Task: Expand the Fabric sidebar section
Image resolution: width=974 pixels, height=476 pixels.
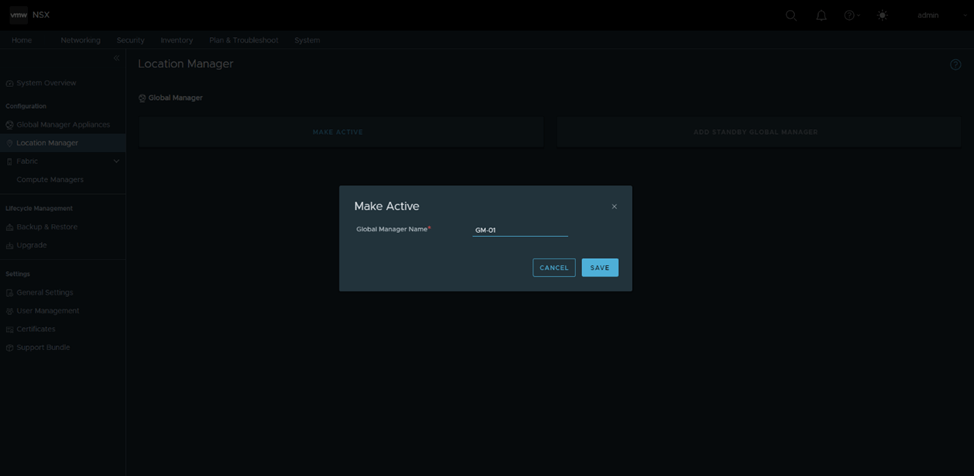Action: point(116,161)
